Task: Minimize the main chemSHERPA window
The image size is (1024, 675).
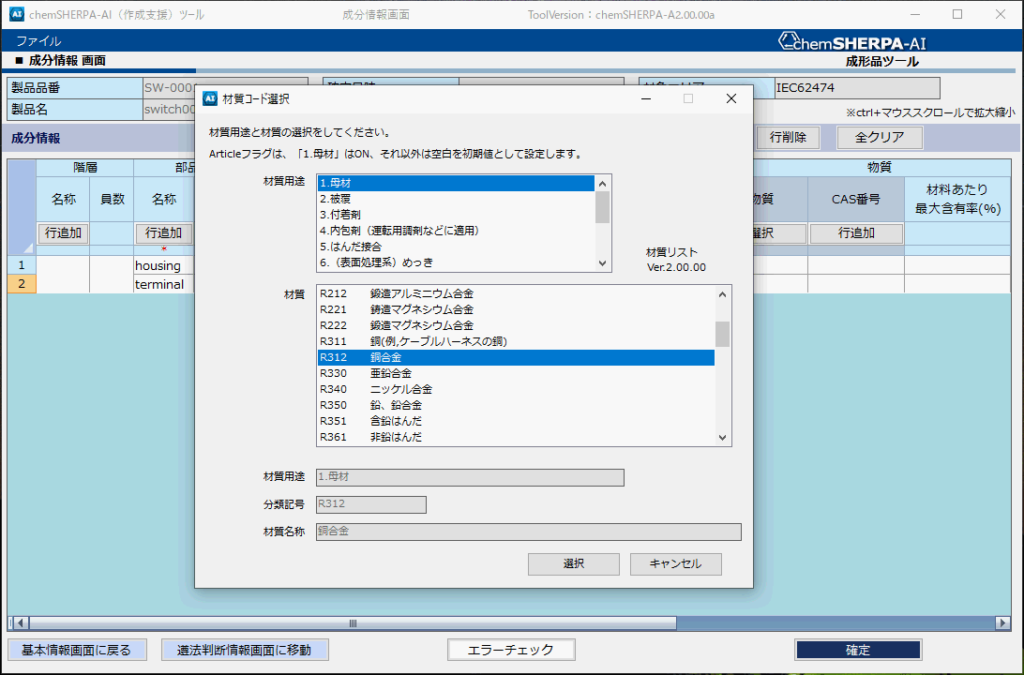Action: coord(915,14)
